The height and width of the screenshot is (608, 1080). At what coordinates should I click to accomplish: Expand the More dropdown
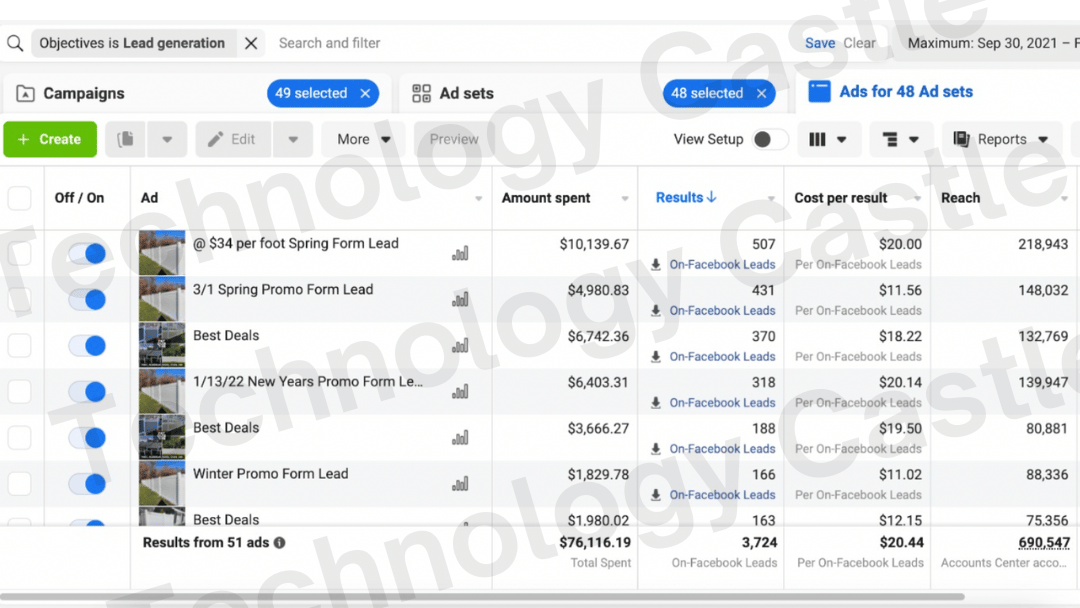pos(364,140)
